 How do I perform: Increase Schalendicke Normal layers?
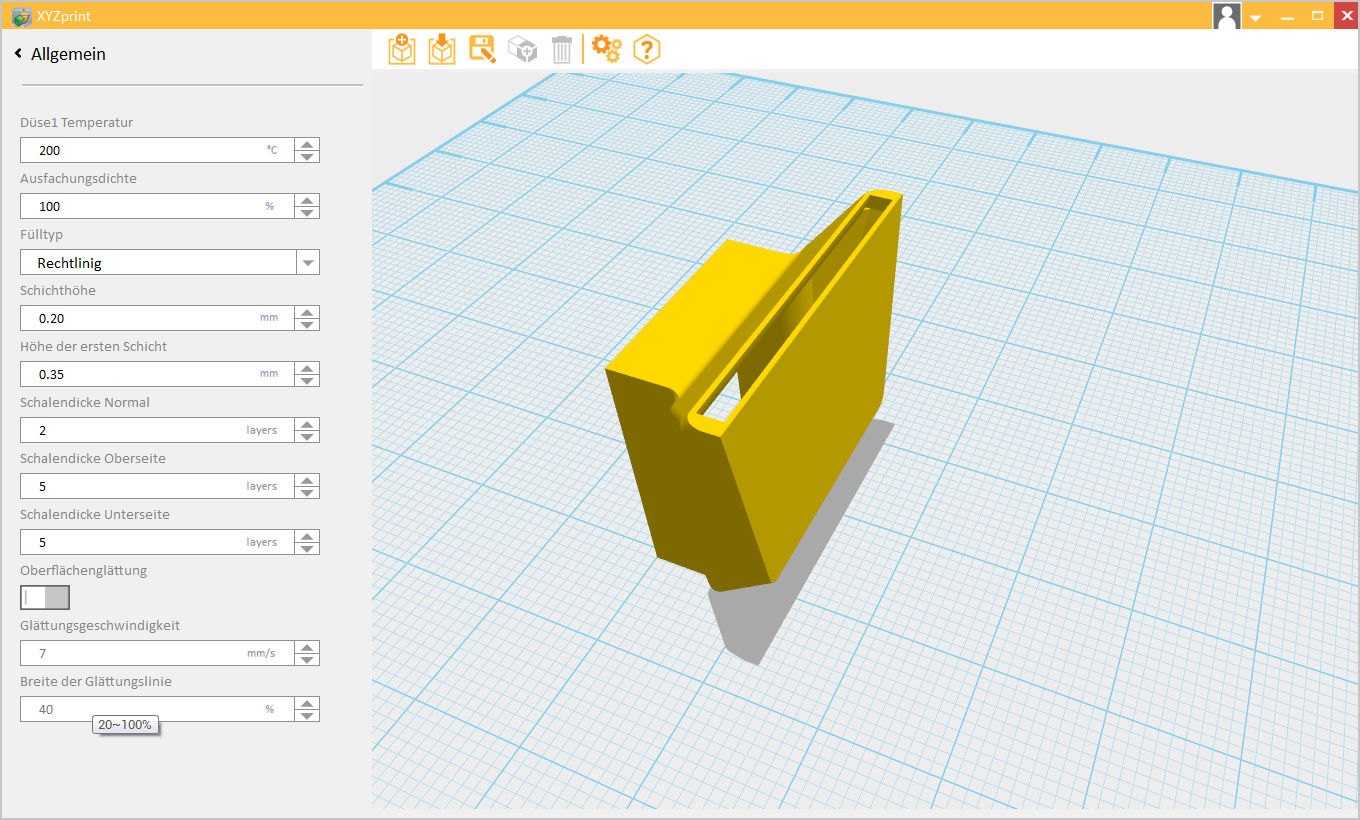click(x=308, y=425)
